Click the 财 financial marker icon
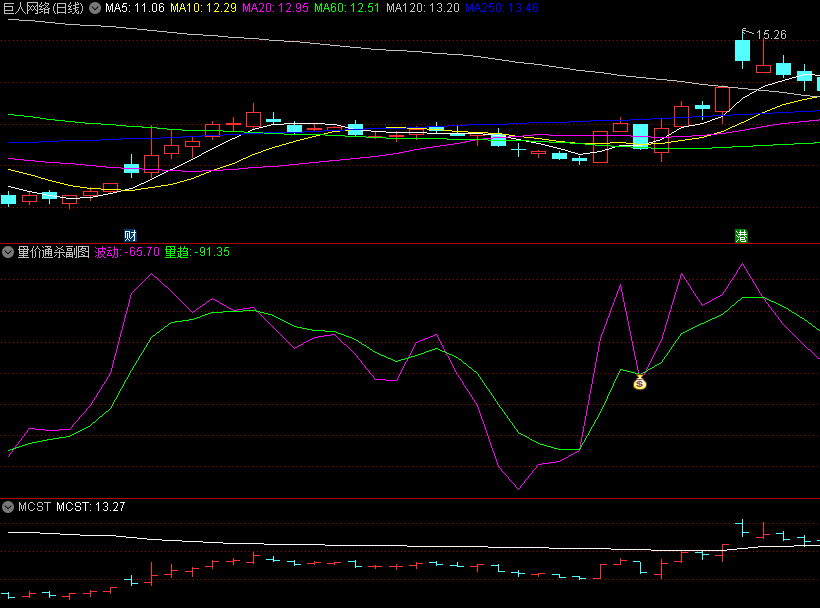 click(x=130, y=236)
